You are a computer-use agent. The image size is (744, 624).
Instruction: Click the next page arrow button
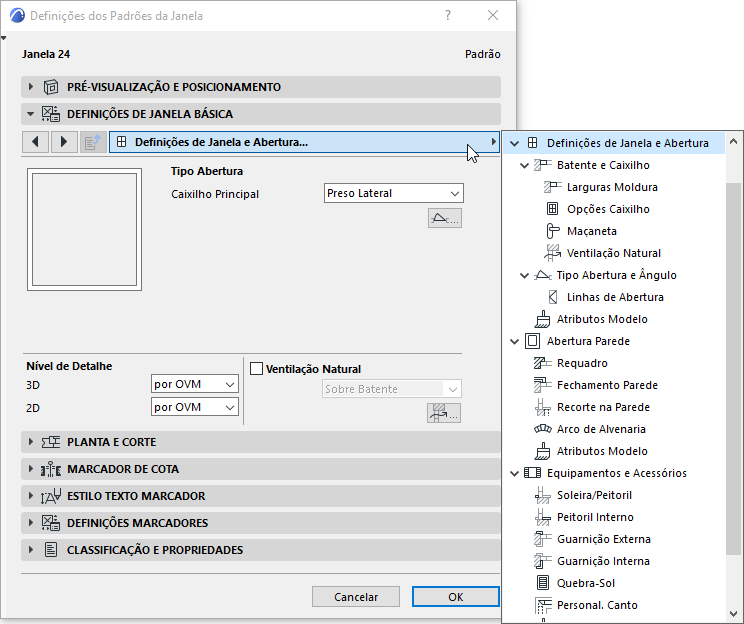64,142
